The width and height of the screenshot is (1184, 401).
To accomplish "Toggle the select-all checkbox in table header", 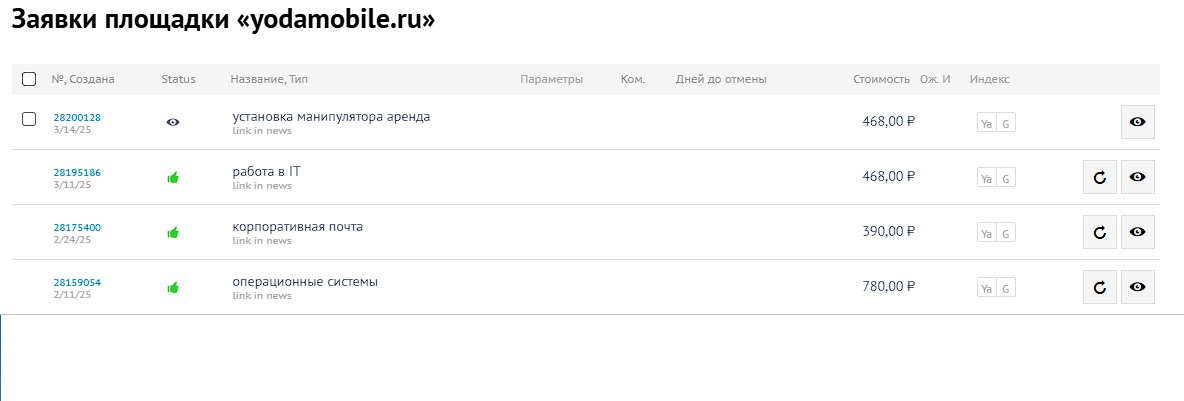I will click(x=29, y=79).
